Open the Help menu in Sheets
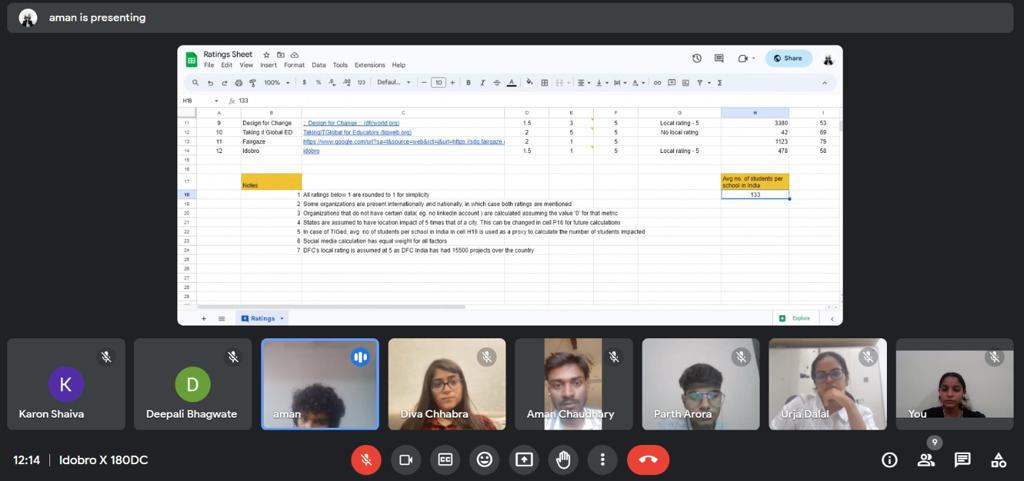Screen dimensions: 1024x481 [398, 65]
